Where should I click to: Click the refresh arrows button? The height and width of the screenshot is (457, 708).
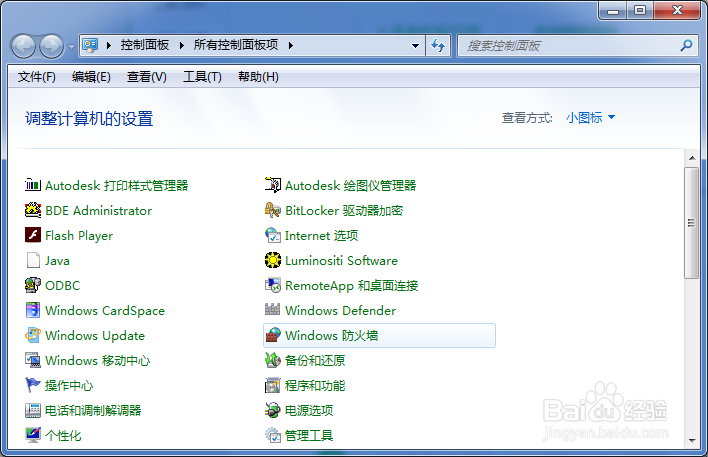coord(438,45)
